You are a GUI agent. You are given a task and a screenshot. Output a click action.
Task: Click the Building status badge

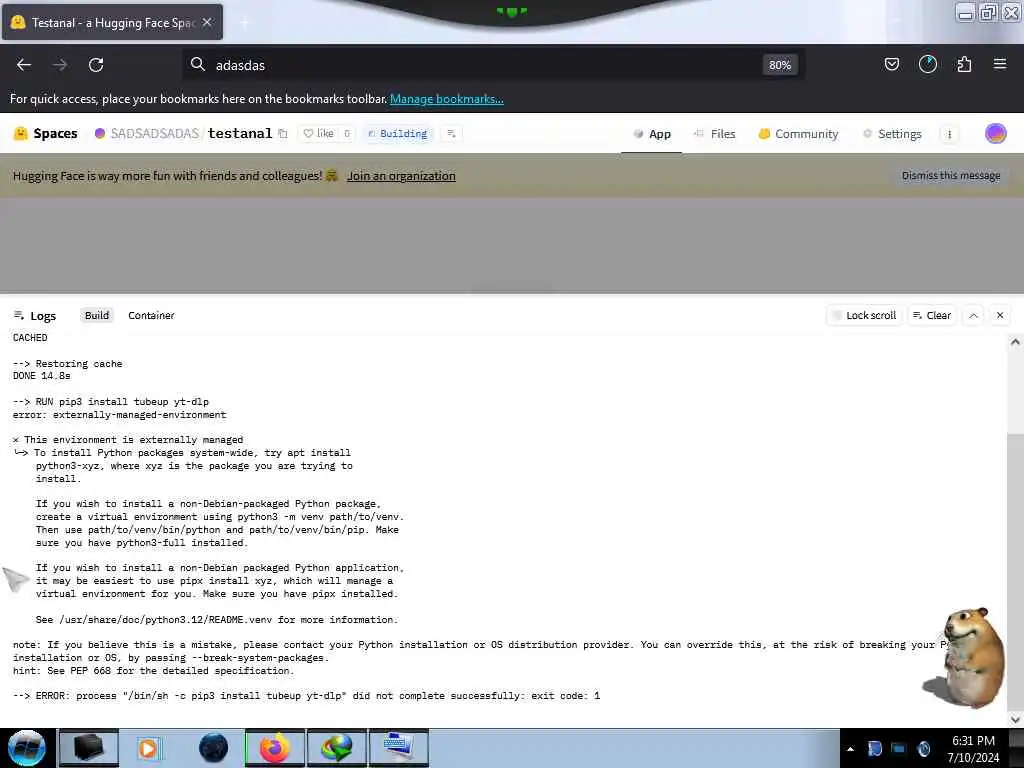pyautogui.click(x=398, y=133)
